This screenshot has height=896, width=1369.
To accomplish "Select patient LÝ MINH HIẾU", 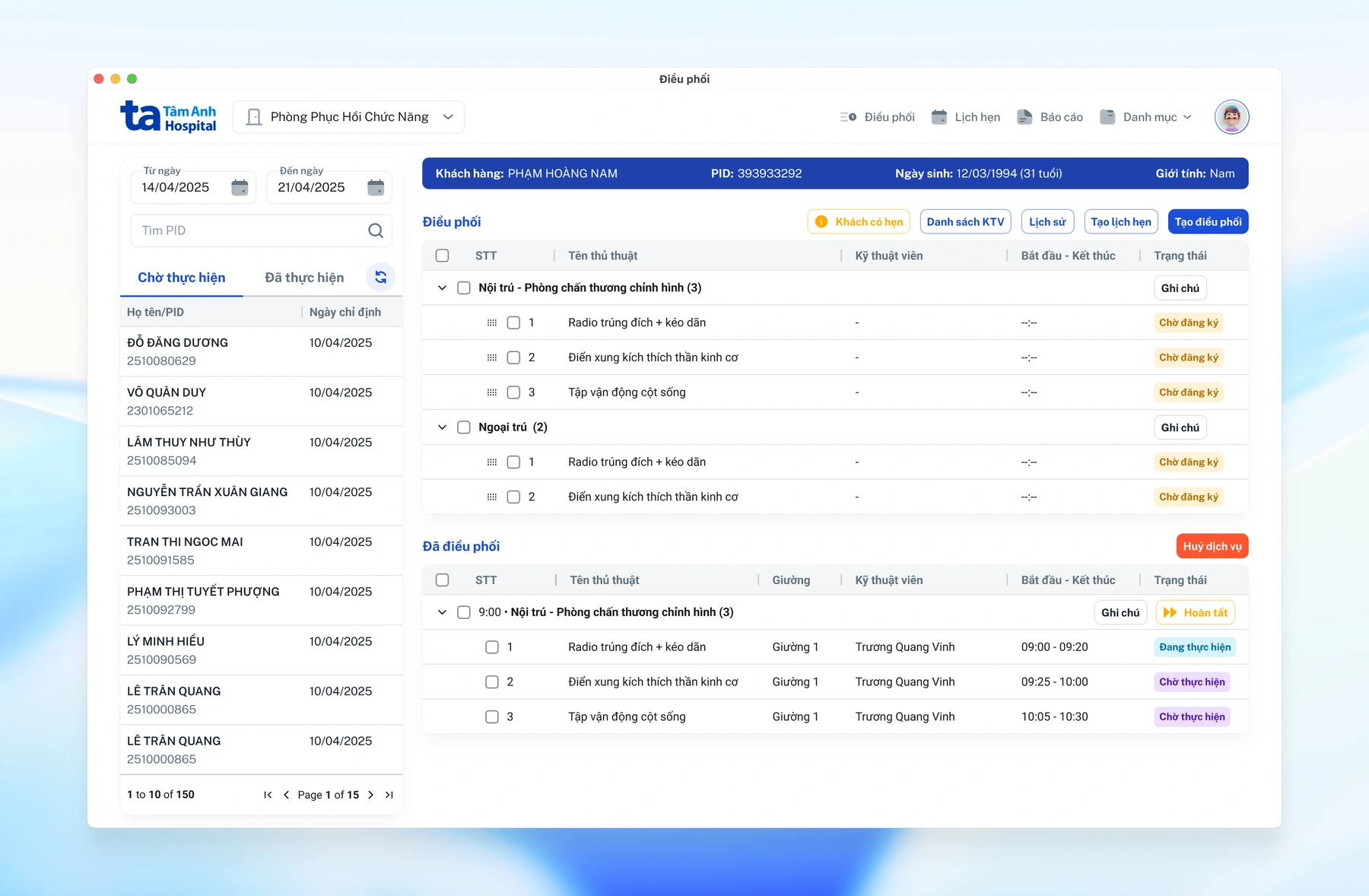I will coord(261,650).
